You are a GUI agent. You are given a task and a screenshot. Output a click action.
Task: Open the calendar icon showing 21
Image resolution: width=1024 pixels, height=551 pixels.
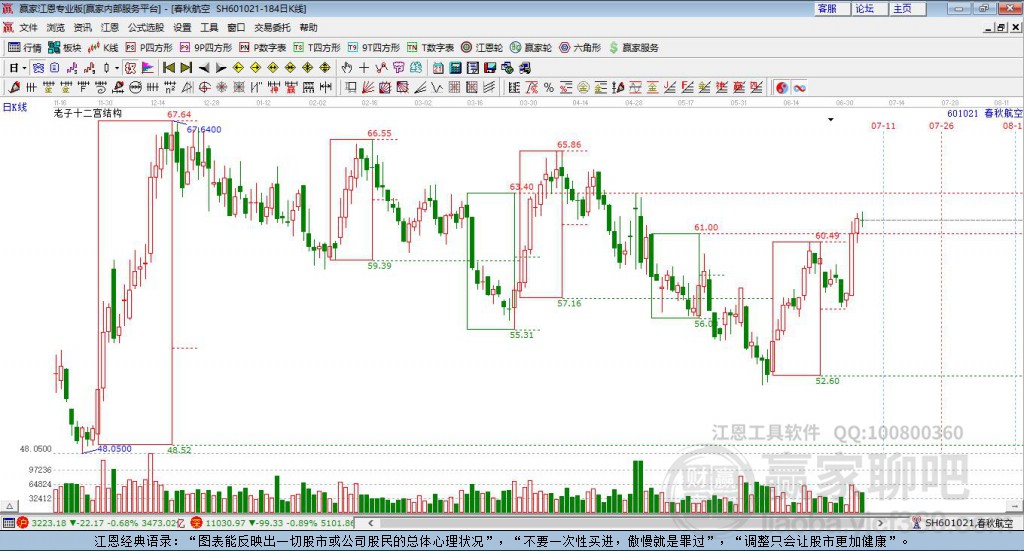[x=438, y=68]
